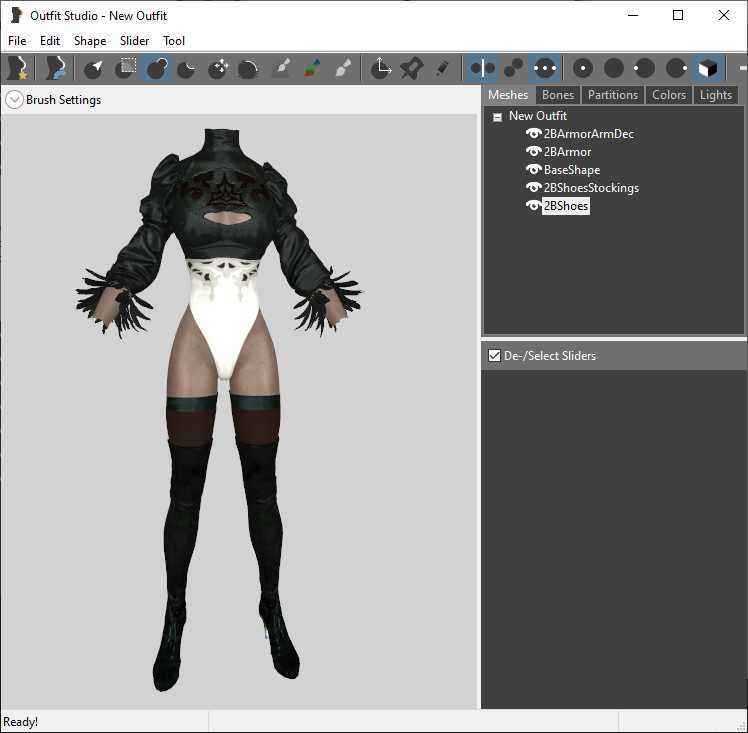Click the Pivot pushpin tool icon
Image resolution: width=748 pixels, height=733 pixels.
click(412, 68)
